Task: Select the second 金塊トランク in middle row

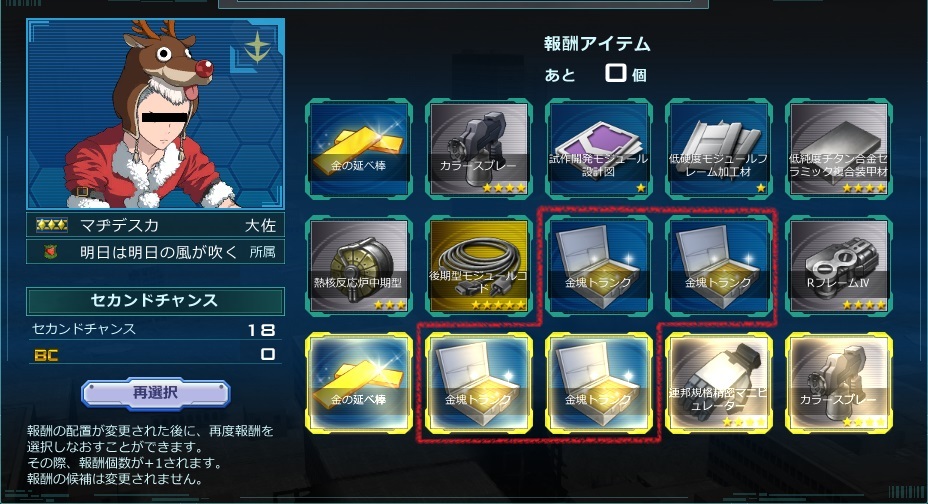Action: 718,266
